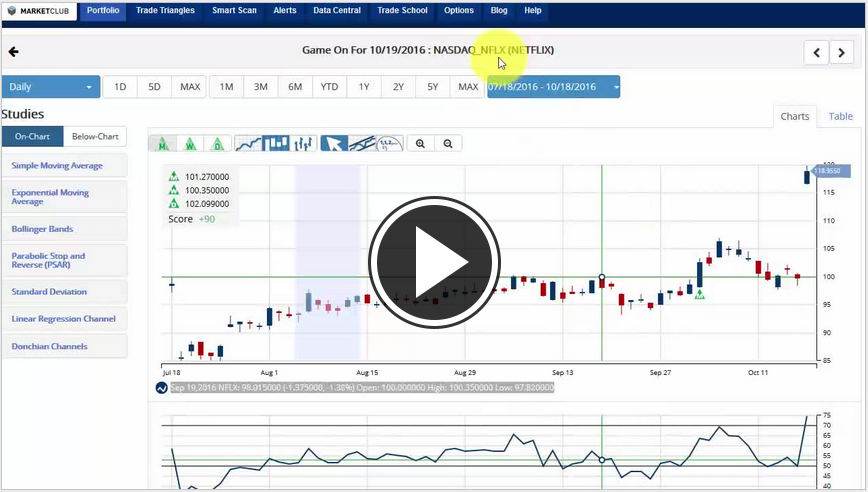Add Exponential Moving Average study
This screenshot has width=868, height=492.
pyautogui.click(x=64, y=197)
